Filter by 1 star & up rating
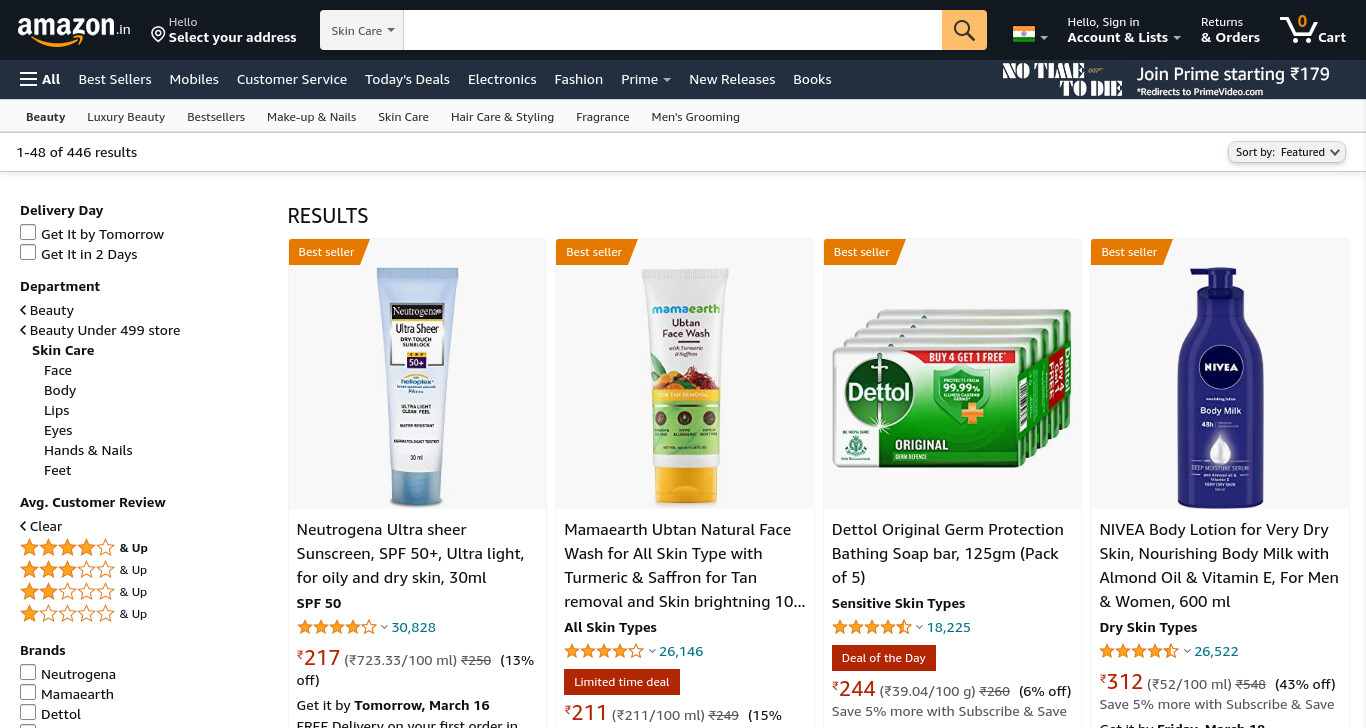 [x=84, y=614]
